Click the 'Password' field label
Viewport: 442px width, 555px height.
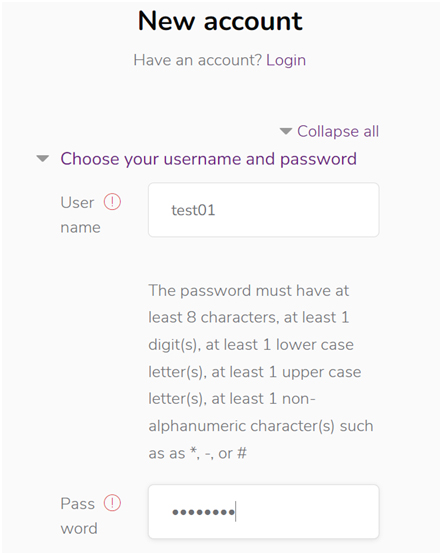click(x=79, y=516)
